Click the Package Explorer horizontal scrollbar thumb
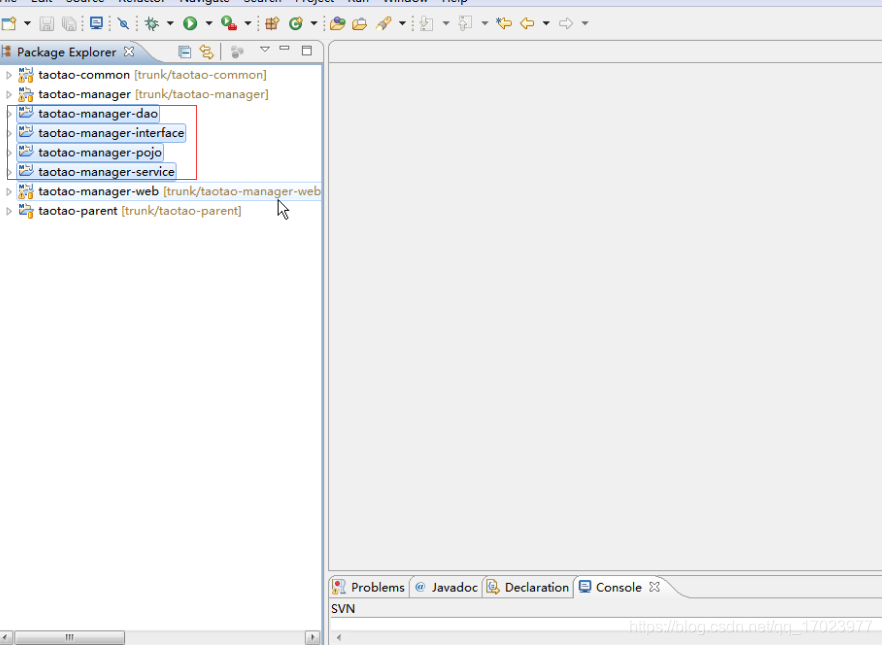 point(69,637)
